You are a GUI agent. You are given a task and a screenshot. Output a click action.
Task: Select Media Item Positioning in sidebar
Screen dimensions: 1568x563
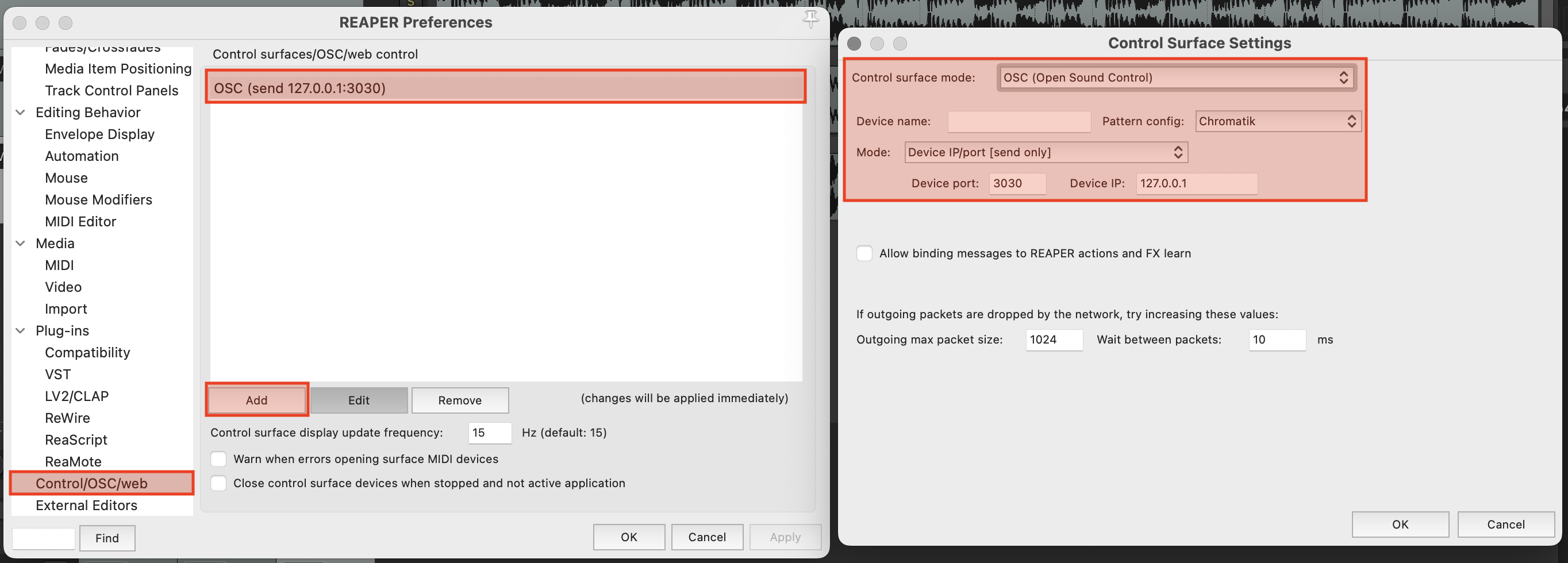pos(118,69)
